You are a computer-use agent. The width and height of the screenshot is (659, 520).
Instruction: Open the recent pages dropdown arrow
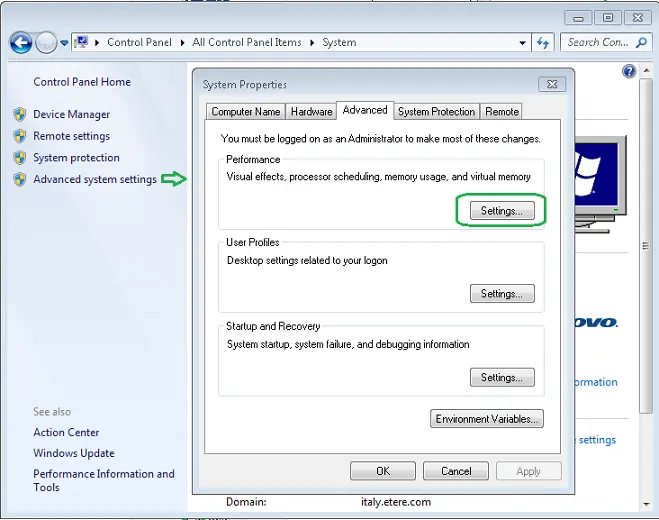point(65,43)
